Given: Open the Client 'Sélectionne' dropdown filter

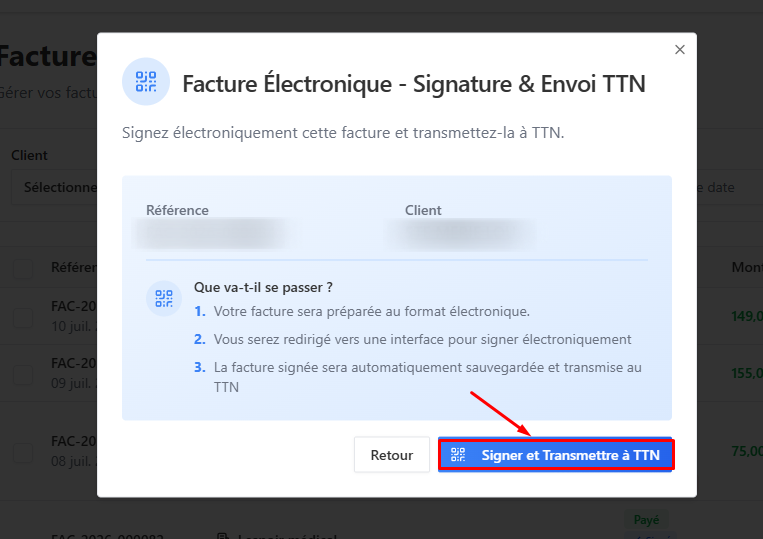Looking at the screenshot, I should tap(54, 187).
